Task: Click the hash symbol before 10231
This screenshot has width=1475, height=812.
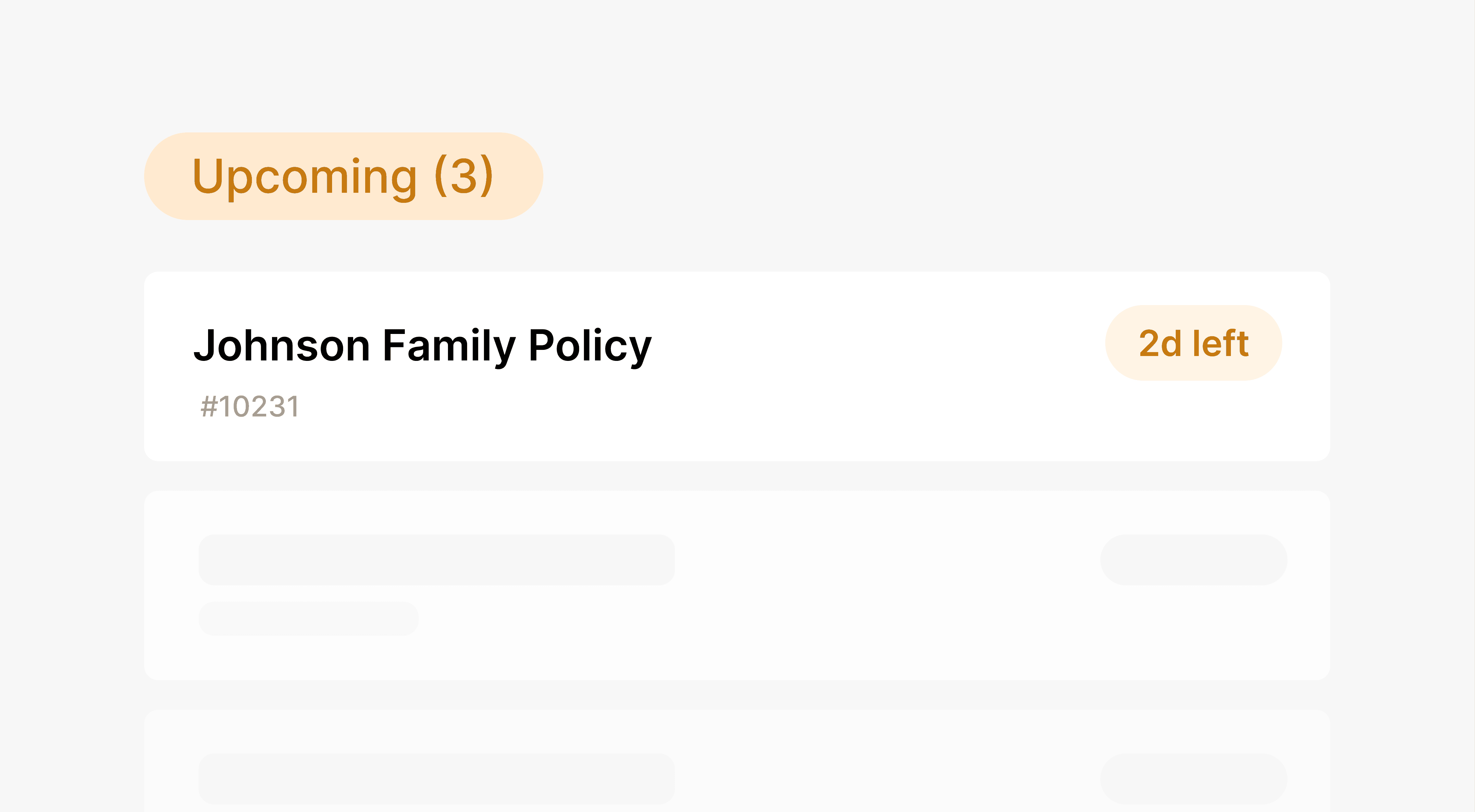Action: [209, 407]
